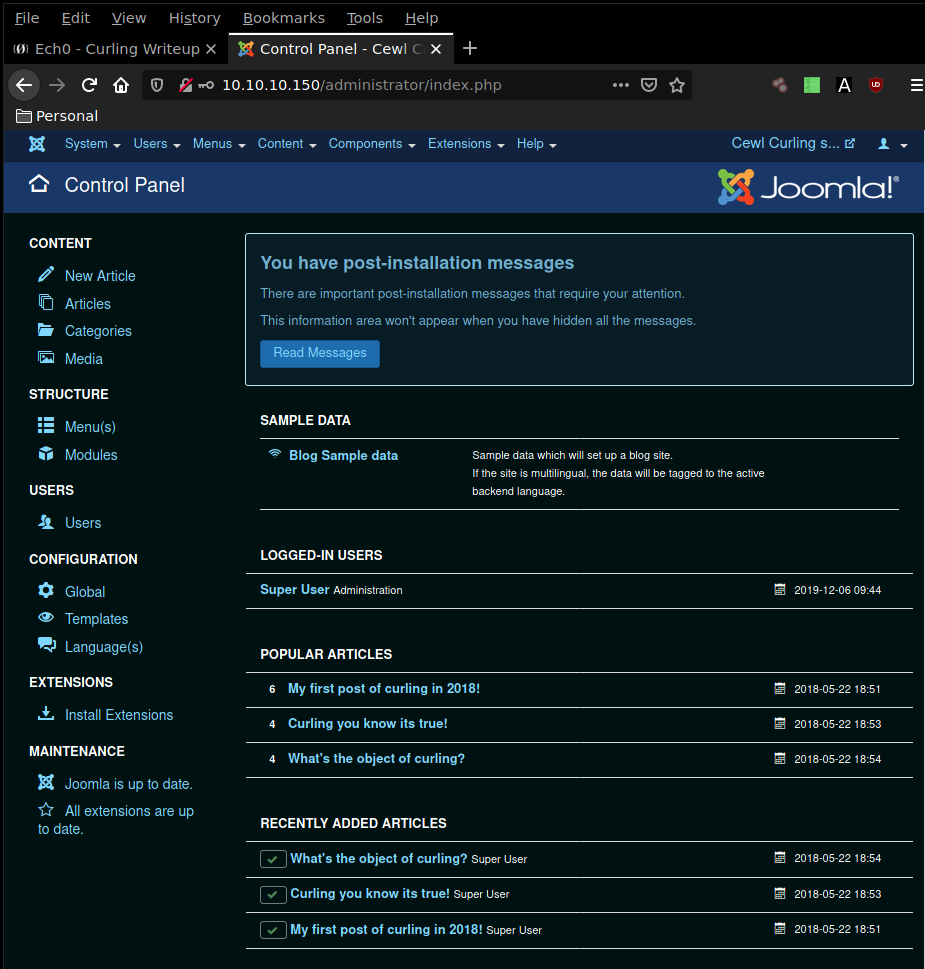Expand the Help dropdown in Joomla menu

(537, 144)
